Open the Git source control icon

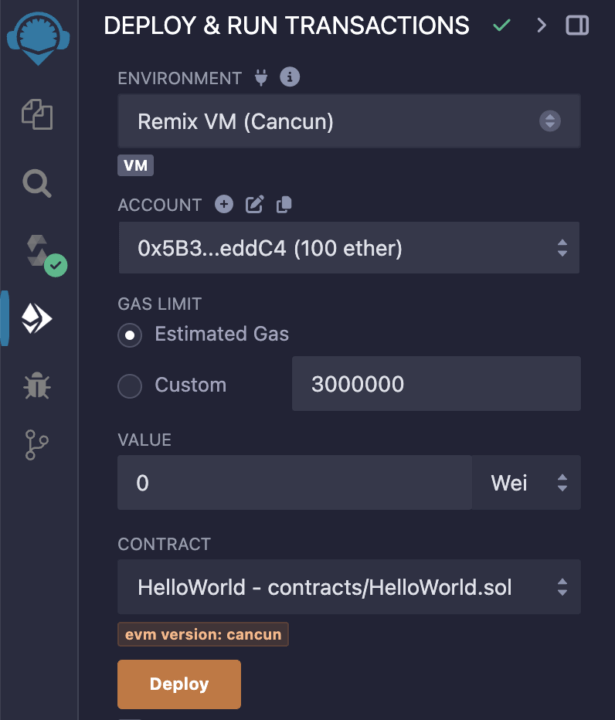pos(36,444)
